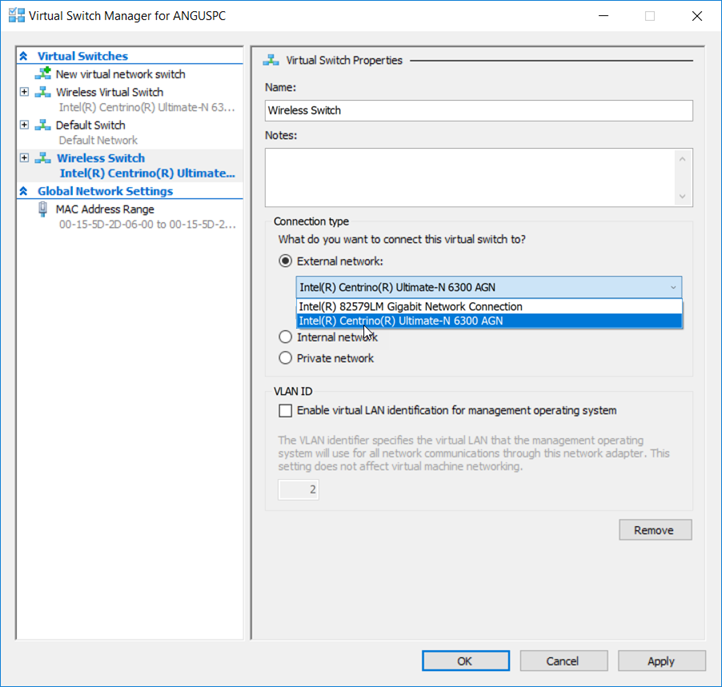Click inside the Notes text area
The width and height of the screenshot is (722, 687).
(470, 178)
